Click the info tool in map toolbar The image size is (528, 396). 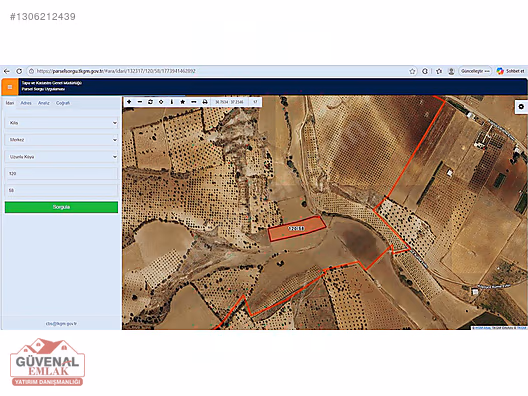point(172,102)
